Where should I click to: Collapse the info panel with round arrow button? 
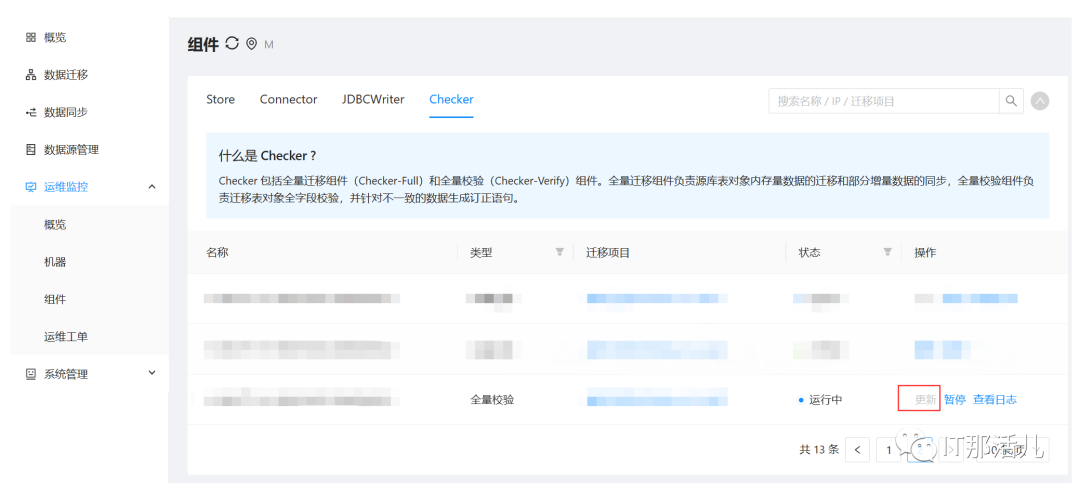coord(1040,101)
